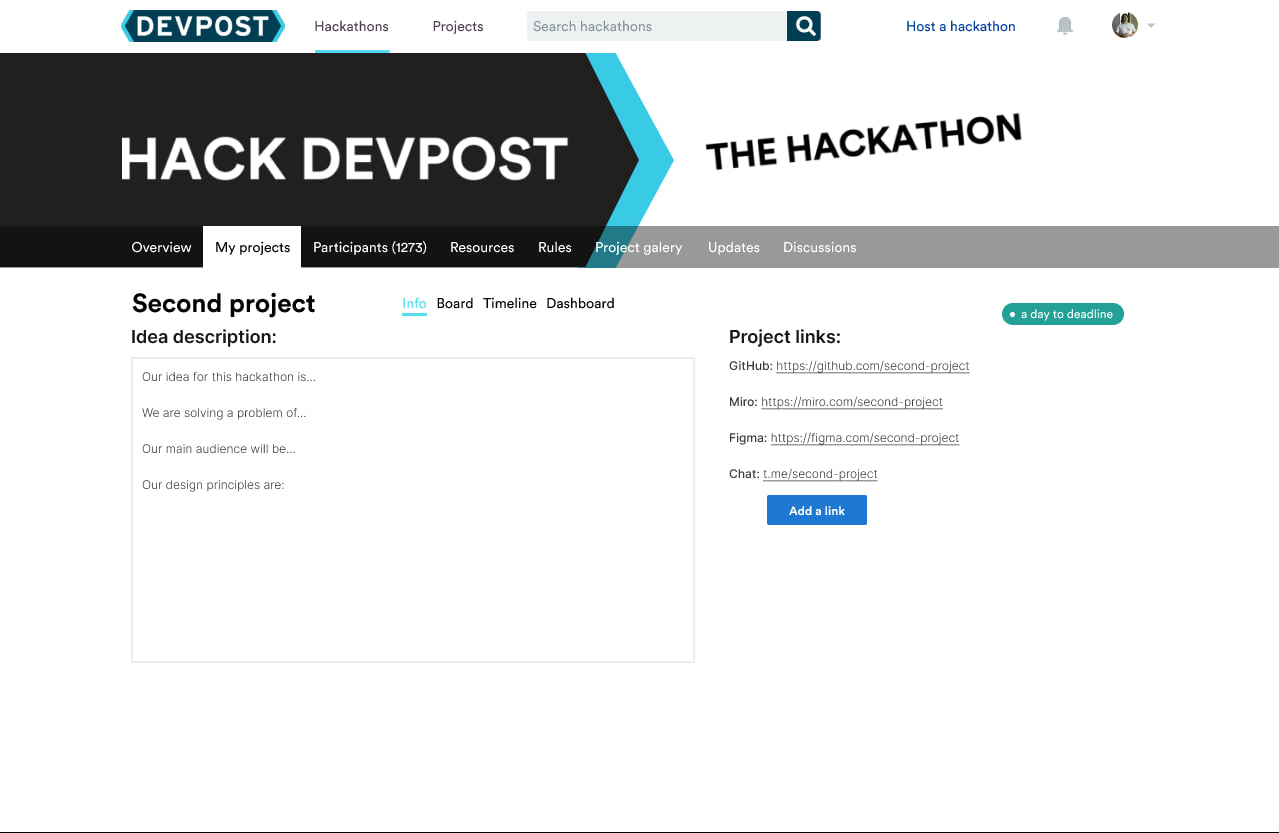The width and height of the screenshot is (1279, 833).
Task: Open the GitHub second-project link
Action: point(873,366)
